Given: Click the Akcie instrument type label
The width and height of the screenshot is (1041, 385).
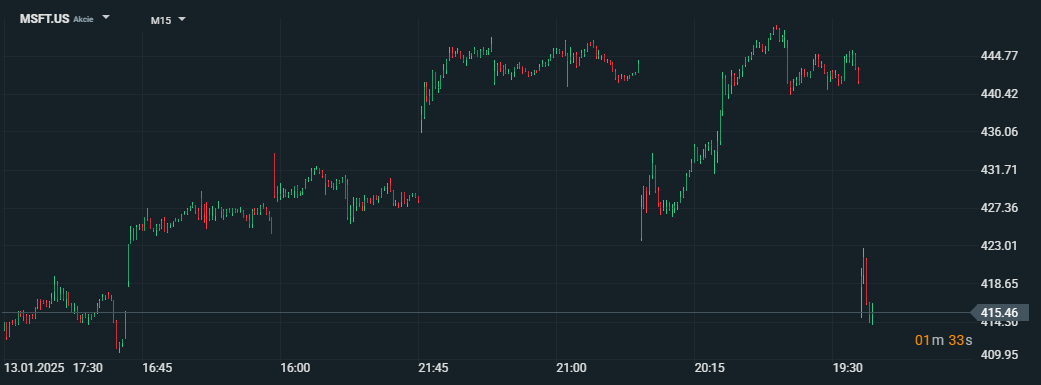Looking at the screenshot, I should coord(83,19).
